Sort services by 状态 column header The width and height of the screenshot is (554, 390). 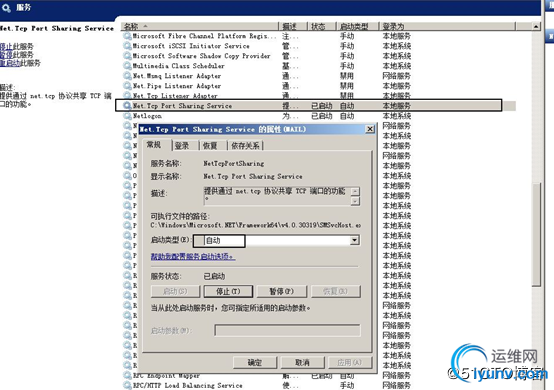(322, 26)
